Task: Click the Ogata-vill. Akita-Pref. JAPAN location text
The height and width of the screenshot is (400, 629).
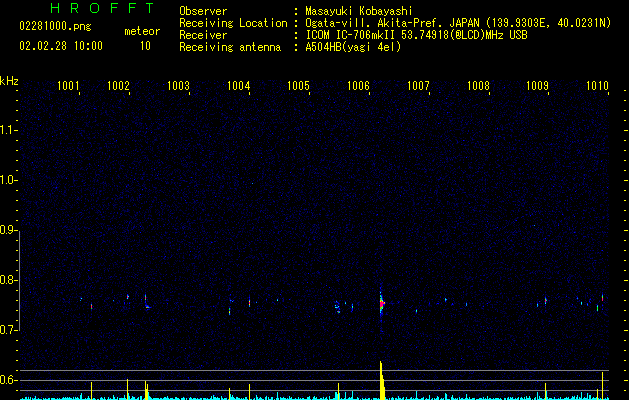Action: point(458,23)
